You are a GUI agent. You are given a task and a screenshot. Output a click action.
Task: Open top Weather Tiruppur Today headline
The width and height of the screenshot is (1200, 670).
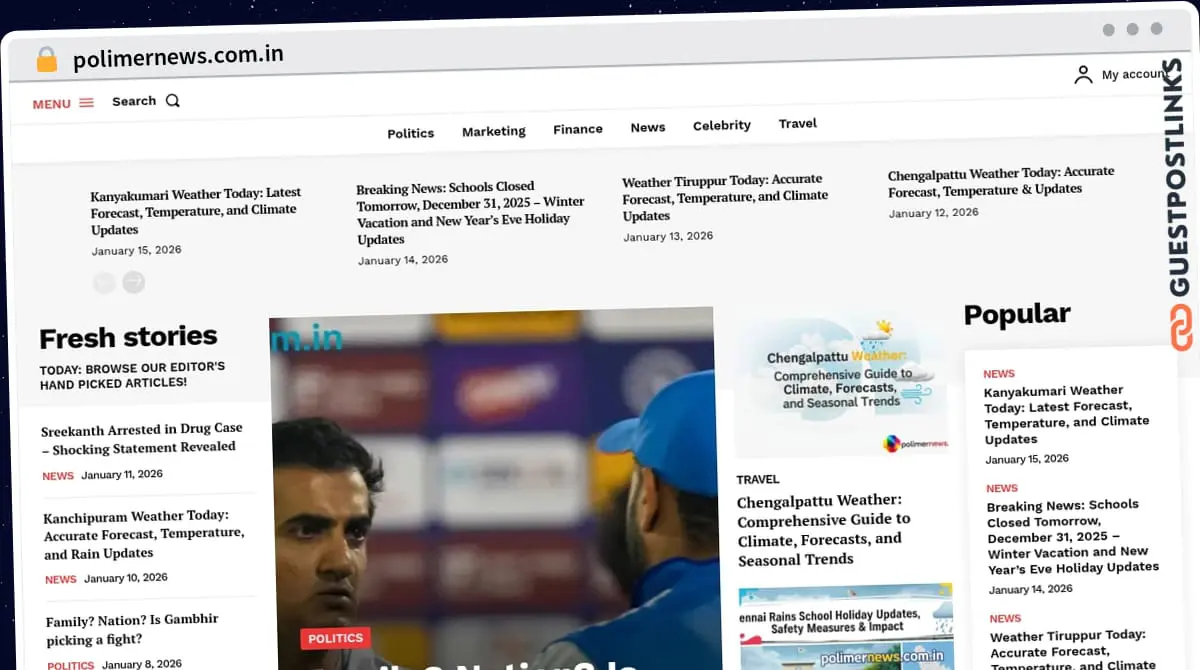pyautogui.click(x=725, y=198)
